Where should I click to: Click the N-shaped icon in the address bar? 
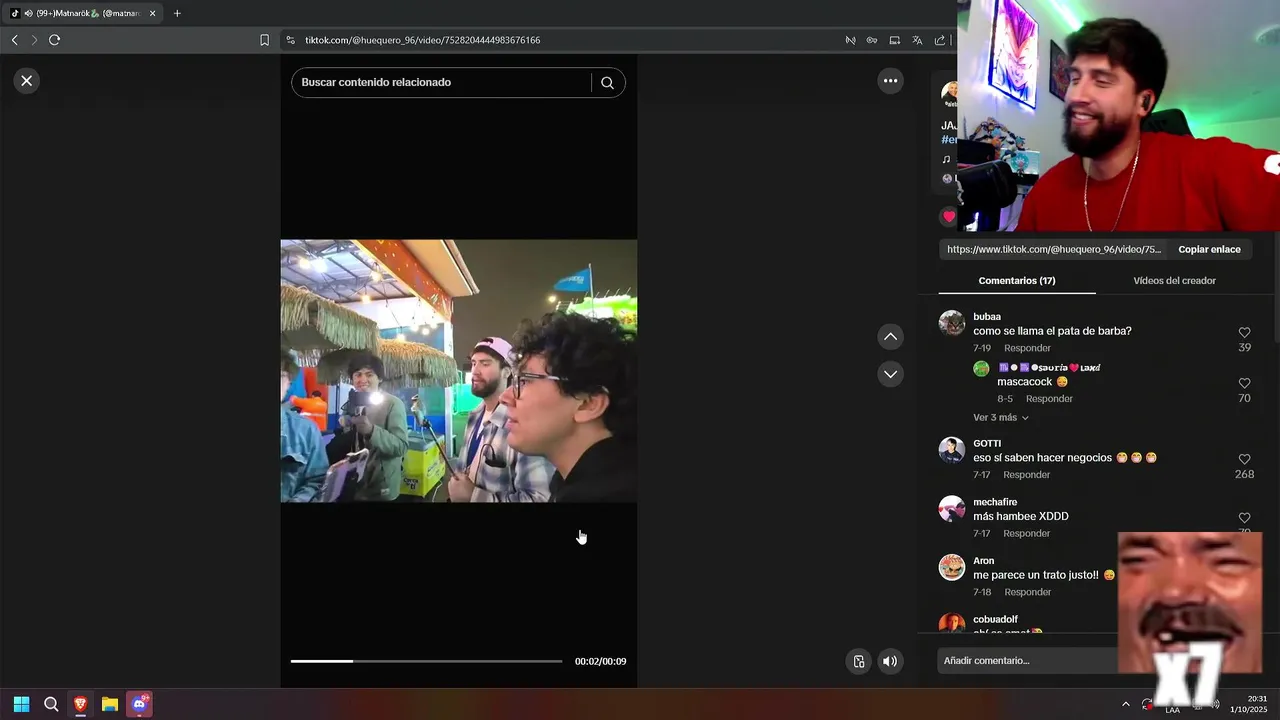(x=850, y=40)
